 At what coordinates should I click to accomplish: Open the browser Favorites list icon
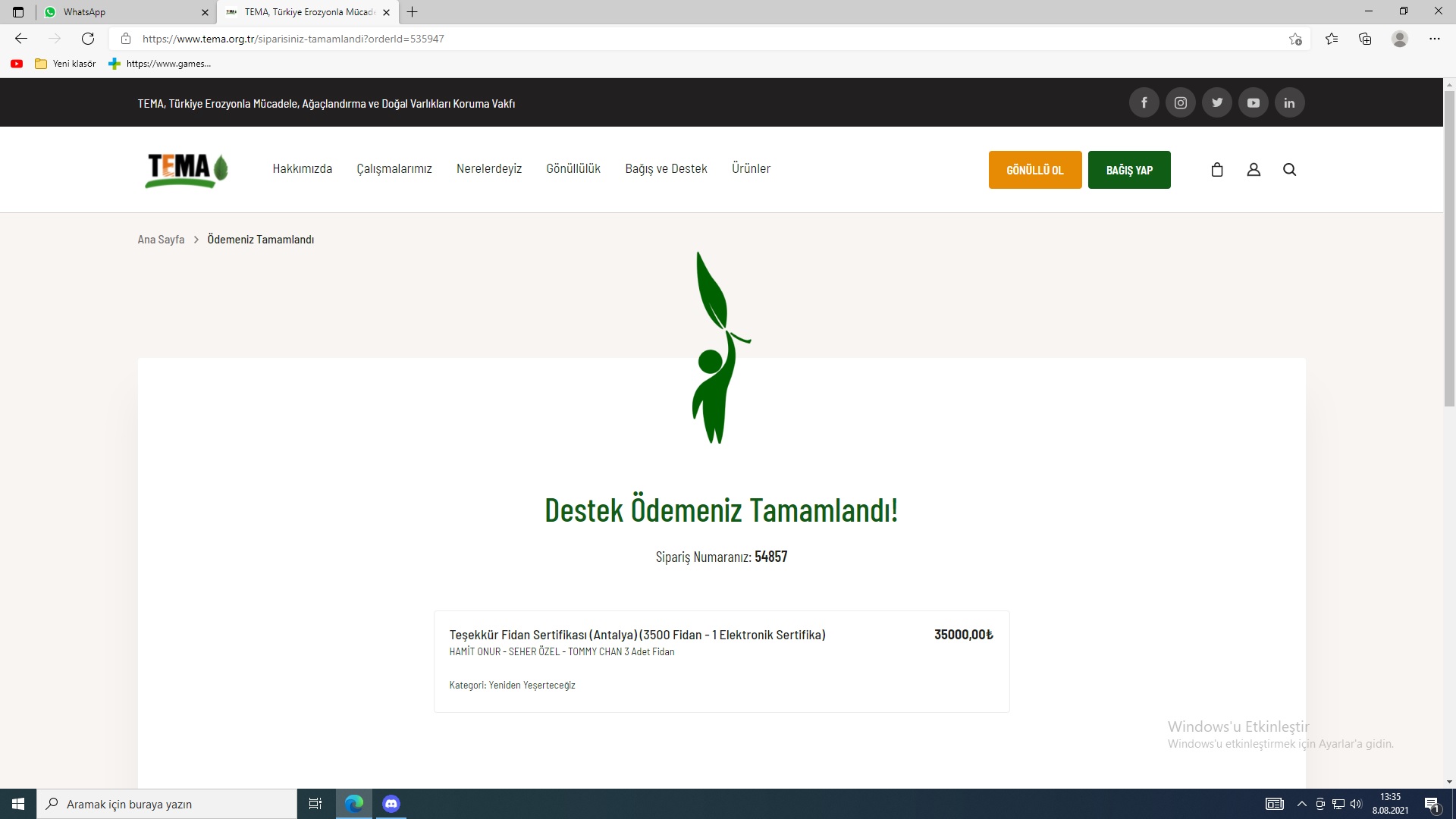tap(1332, 39)
